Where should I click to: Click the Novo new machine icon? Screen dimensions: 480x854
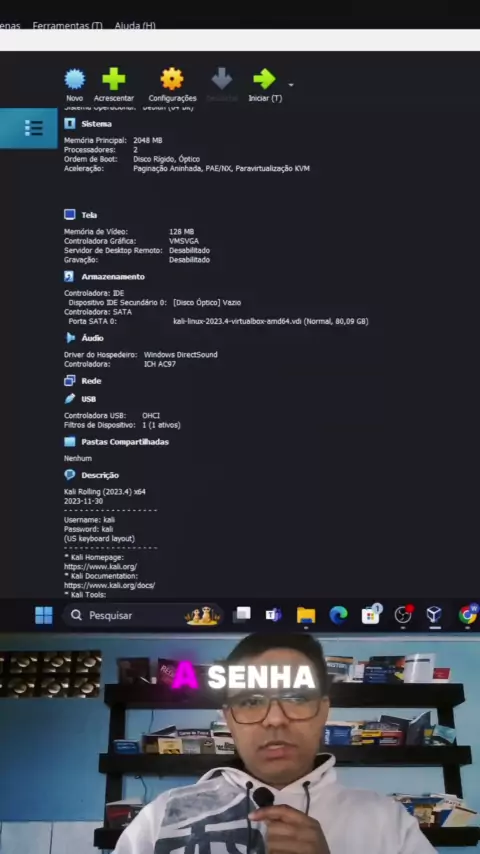pos(75,79)
